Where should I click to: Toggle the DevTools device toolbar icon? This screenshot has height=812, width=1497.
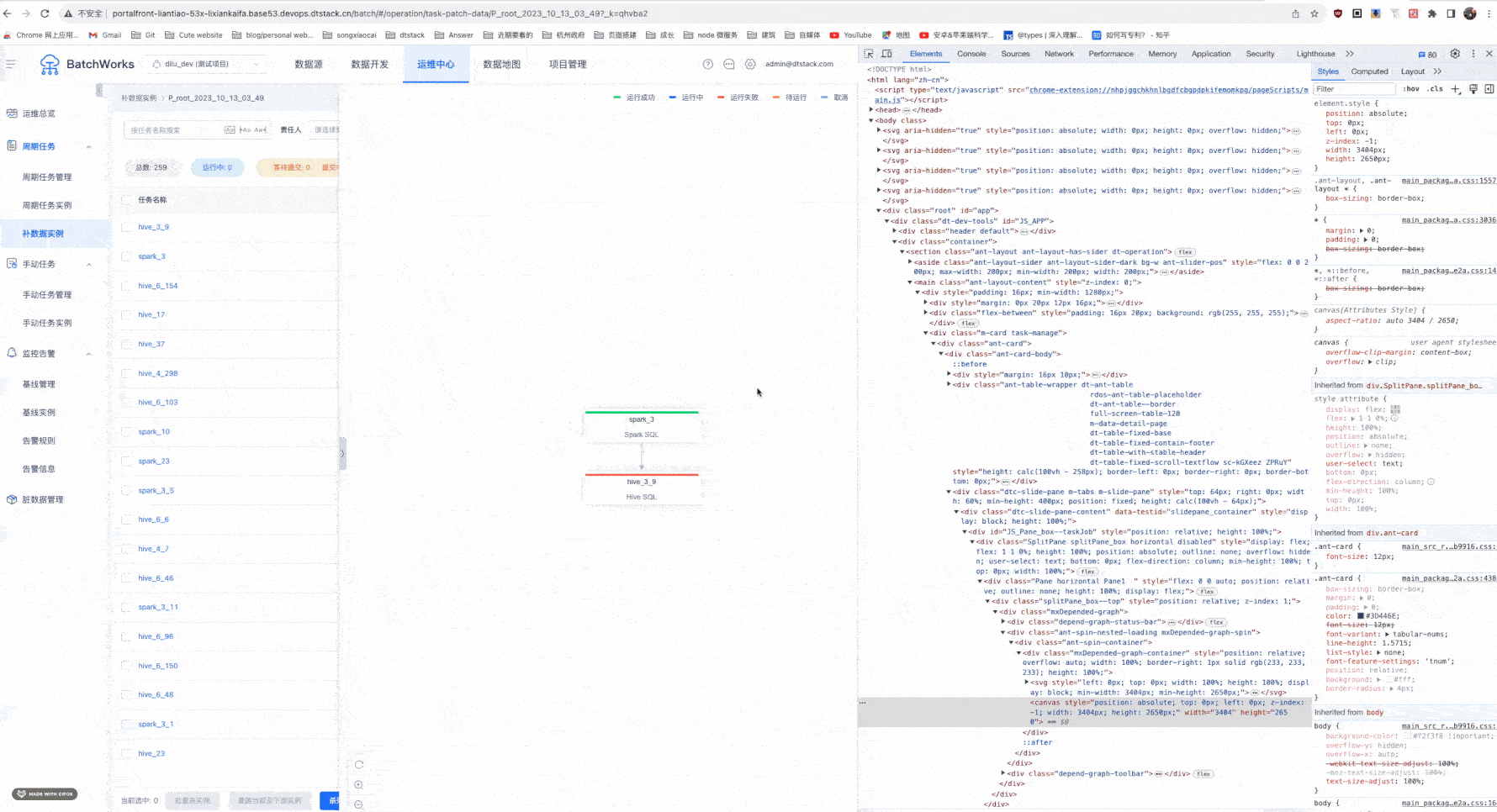(x=886, y=54)
